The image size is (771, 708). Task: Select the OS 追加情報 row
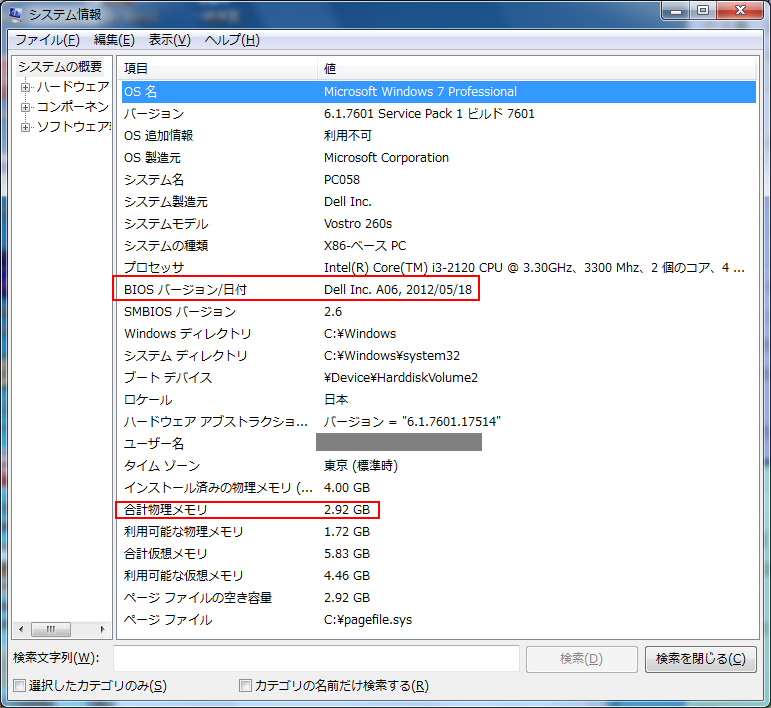pyautogui.click(x=439, y=136)
